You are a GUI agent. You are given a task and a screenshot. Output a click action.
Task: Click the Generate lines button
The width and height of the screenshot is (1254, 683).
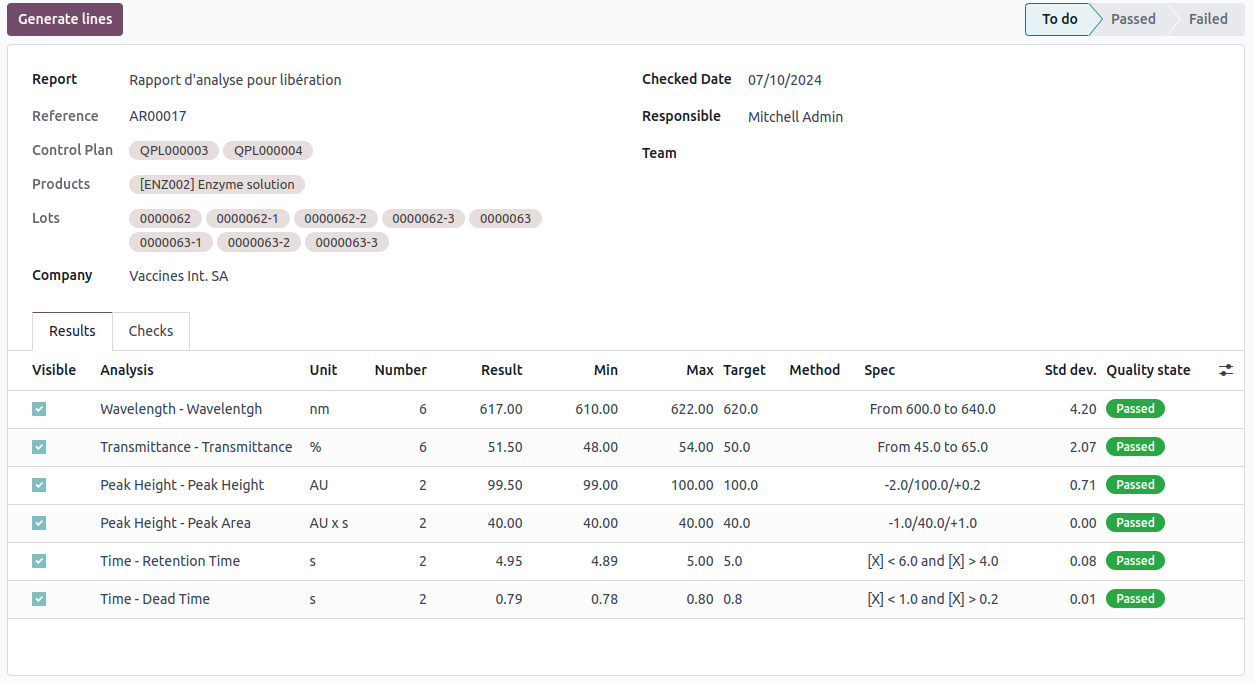[65, 19]
